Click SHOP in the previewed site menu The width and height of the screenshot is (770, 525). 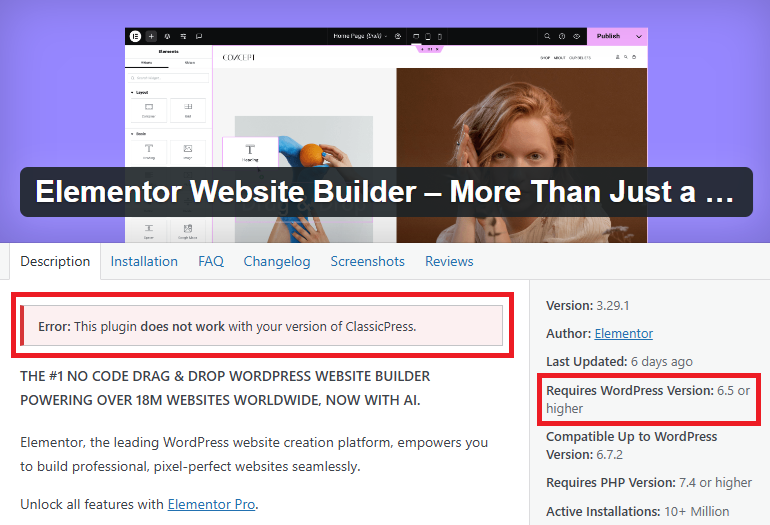(545, 58)
